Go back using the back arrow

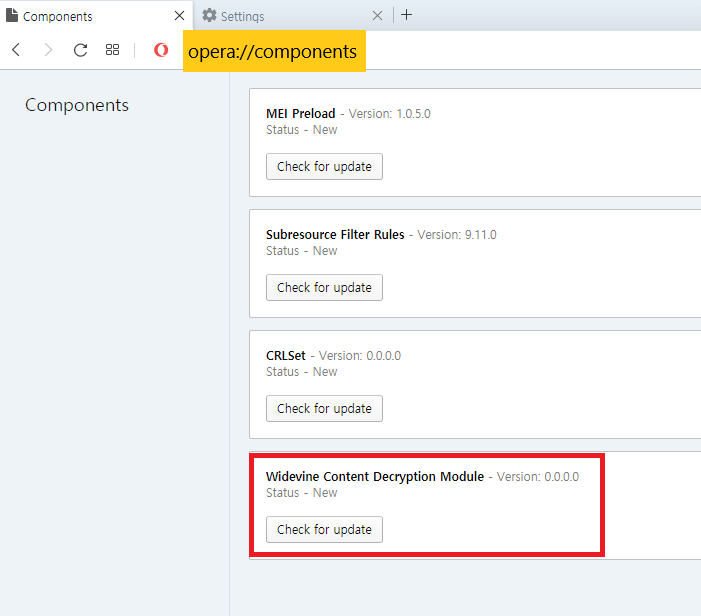(16, 50)
